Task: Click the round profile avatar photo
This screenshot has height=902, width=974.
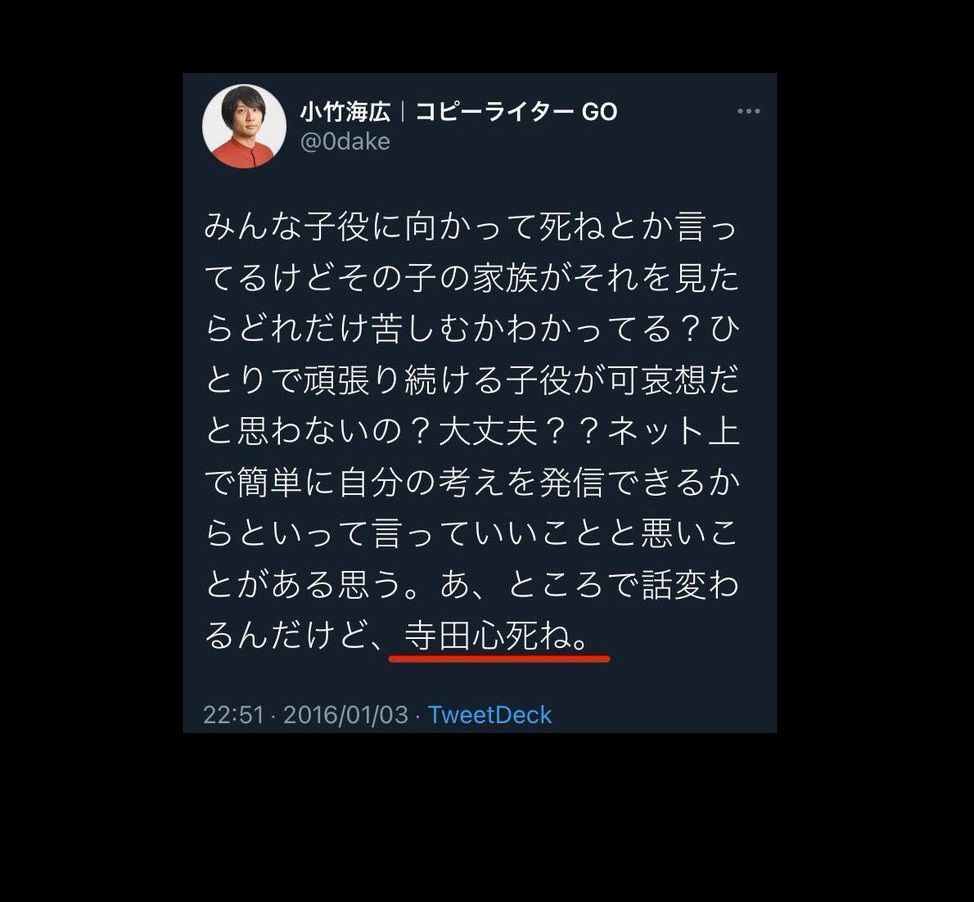Action: tap(244, 126)
